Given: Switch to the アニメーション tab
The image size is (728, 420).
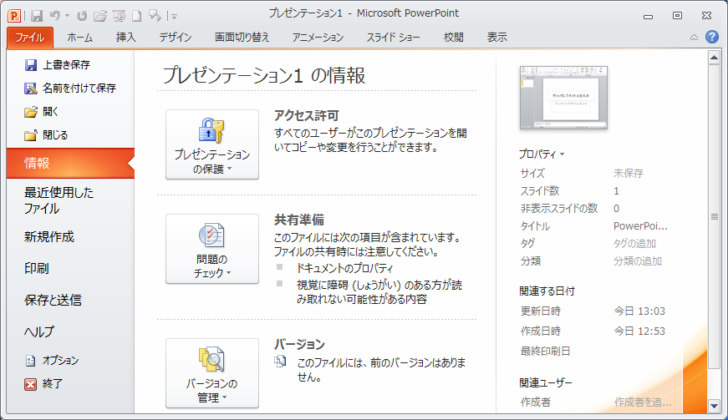Looking at the screenshot, I should point(318,38).
